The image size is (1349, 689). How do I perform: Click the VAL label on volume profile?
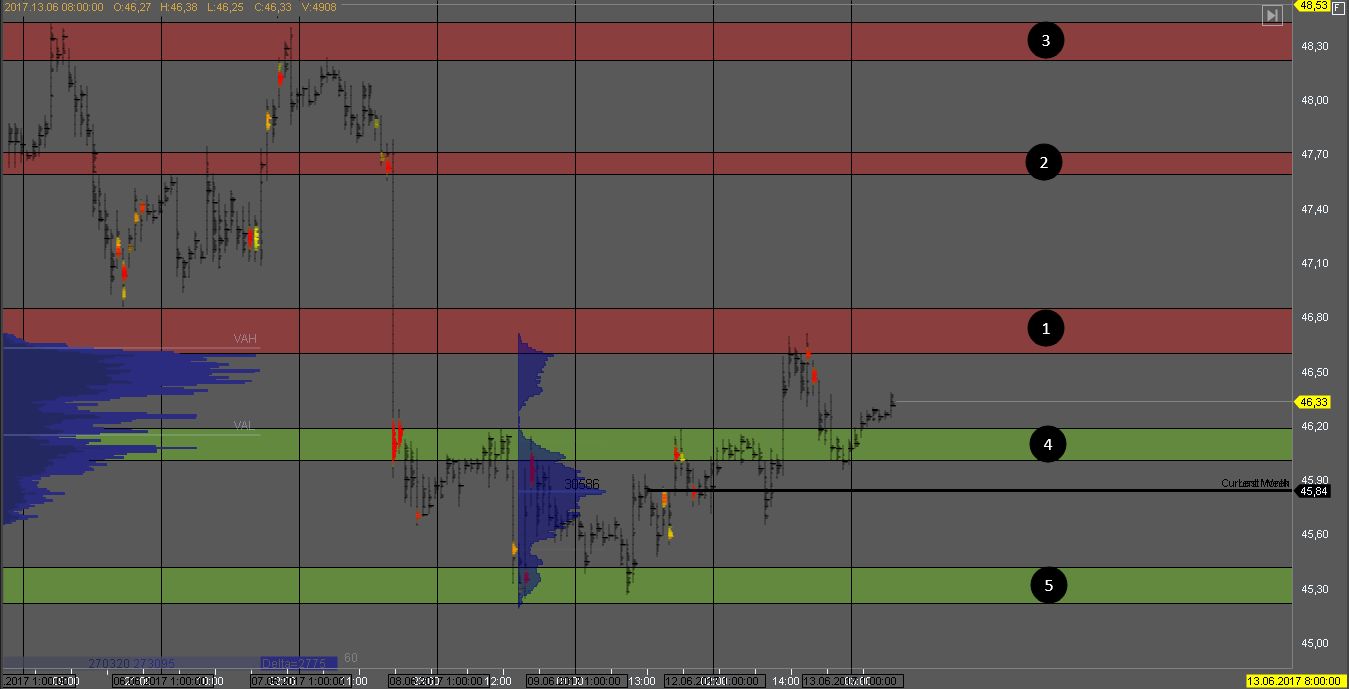click(244, 425)
